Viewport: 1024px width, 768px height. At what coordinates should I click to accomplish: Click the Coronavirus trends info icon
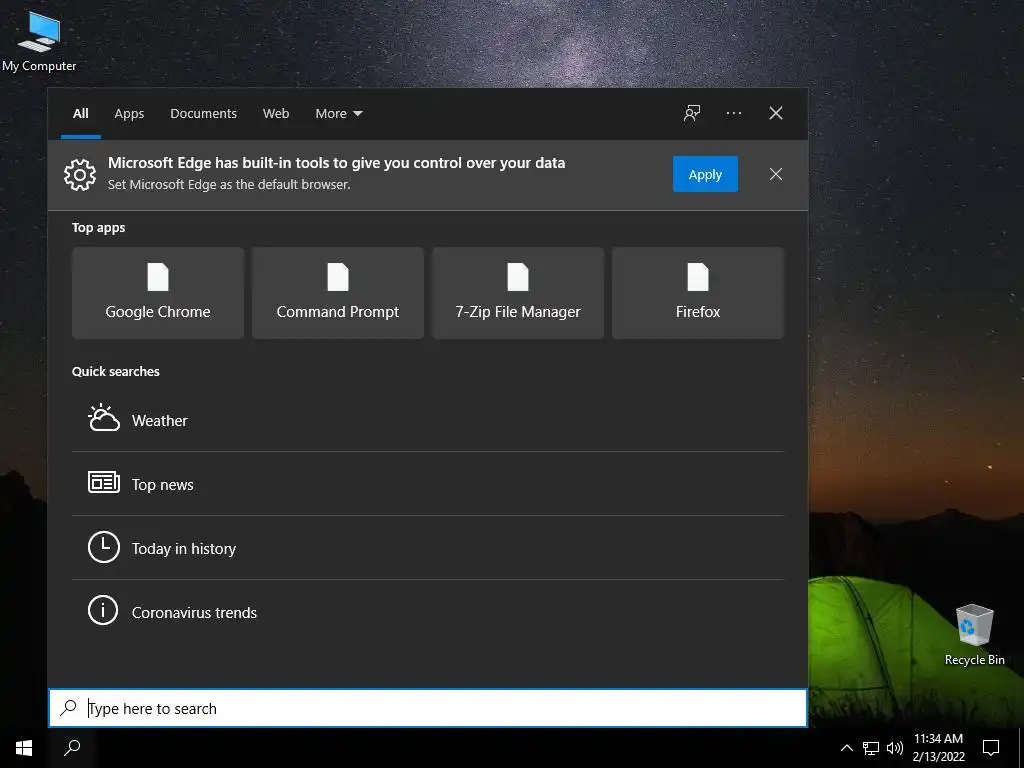pos(103,611)
